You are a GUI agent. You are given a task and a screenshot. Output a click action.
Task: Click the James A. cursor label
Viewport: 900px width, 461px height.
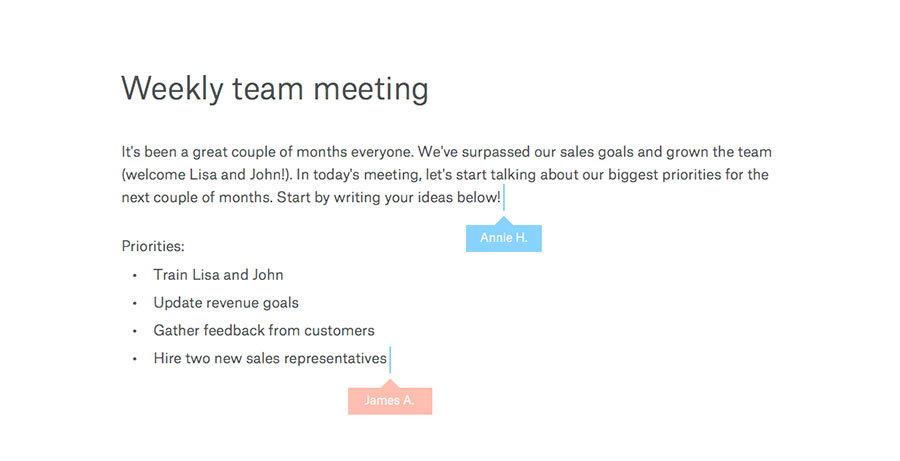point(390,400)
